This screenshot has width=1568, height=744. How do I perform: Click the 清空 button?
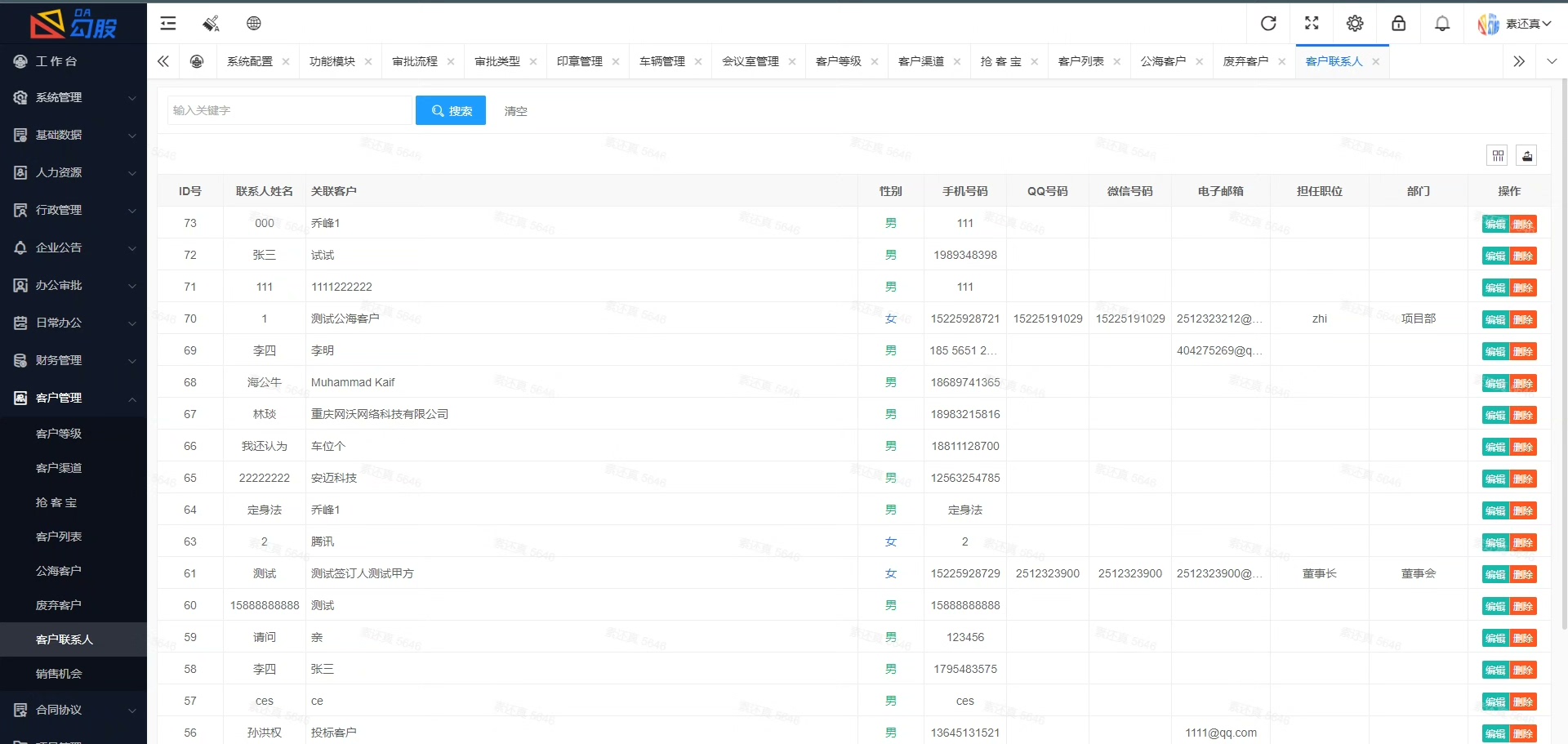point(515,111)
